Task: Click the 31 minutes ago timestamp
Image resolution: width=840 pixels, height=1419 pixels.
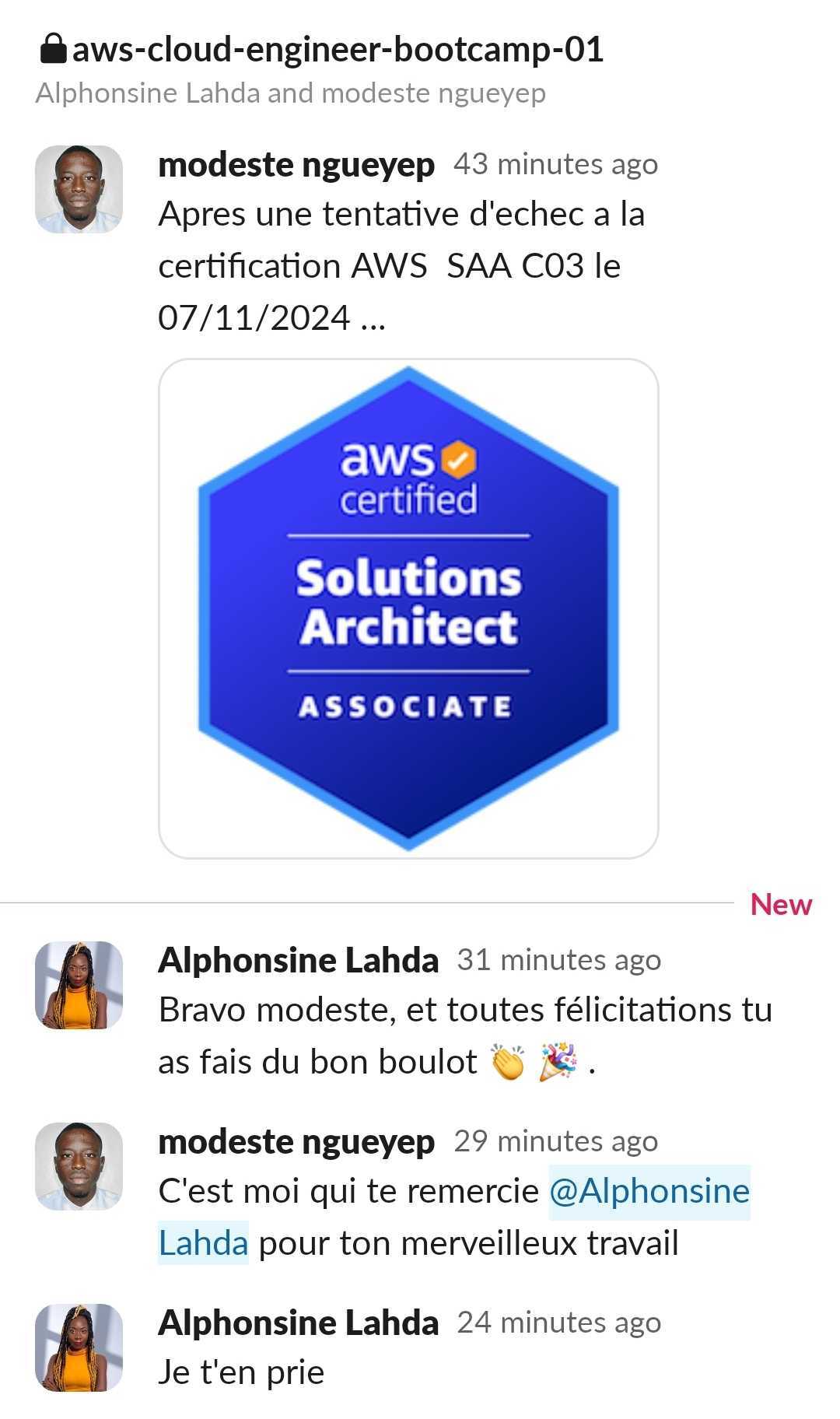Action: 558,961
